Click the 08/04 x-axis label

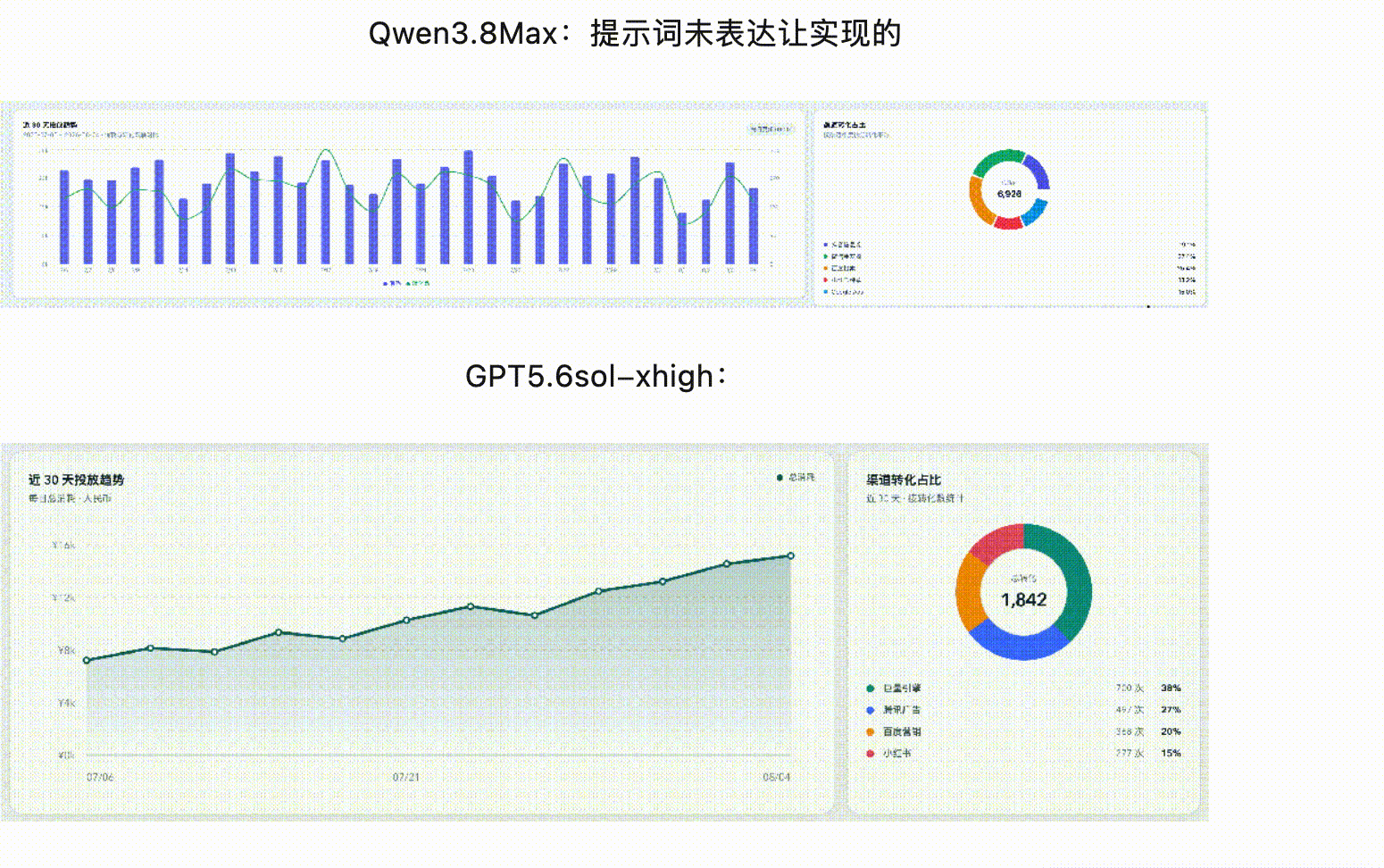pyautogui.click(x=776, y=778)
